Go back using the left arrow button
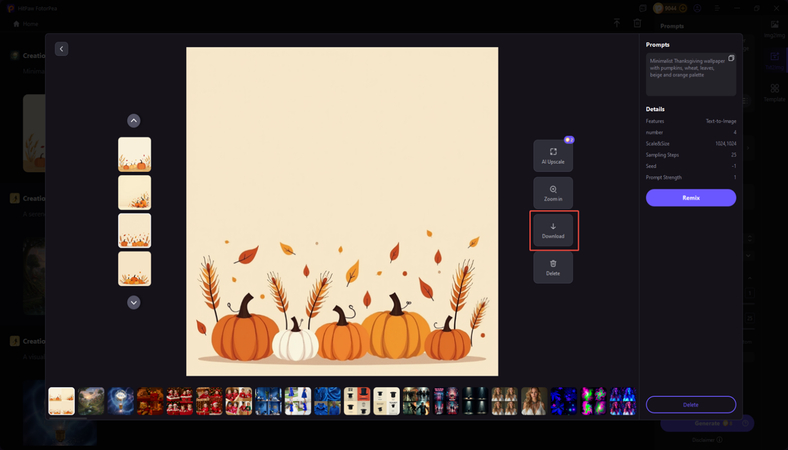The image size is (788, 450). click(x=61, y=49)
